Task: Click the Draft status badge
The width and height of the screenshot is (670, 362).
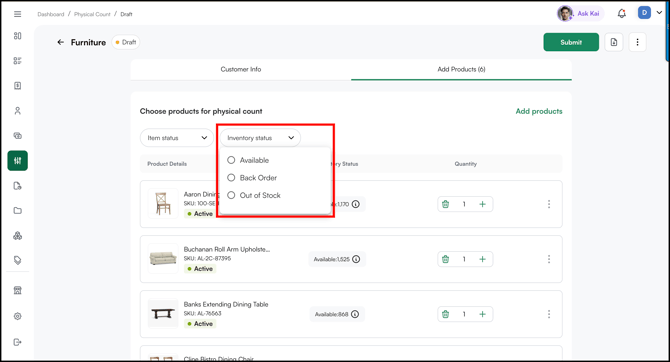Action: tap(126, 42)
